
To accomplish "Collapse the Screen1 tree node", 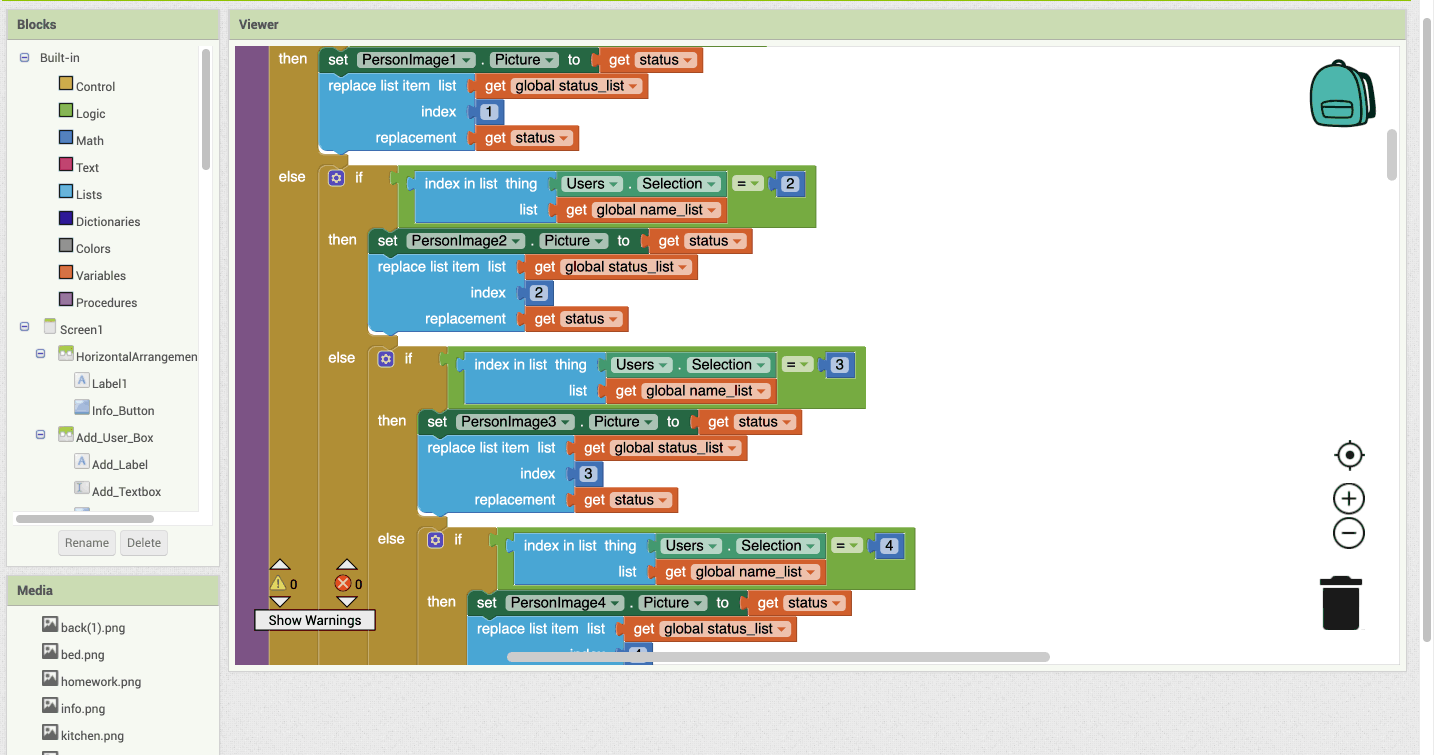I will 24,328.
